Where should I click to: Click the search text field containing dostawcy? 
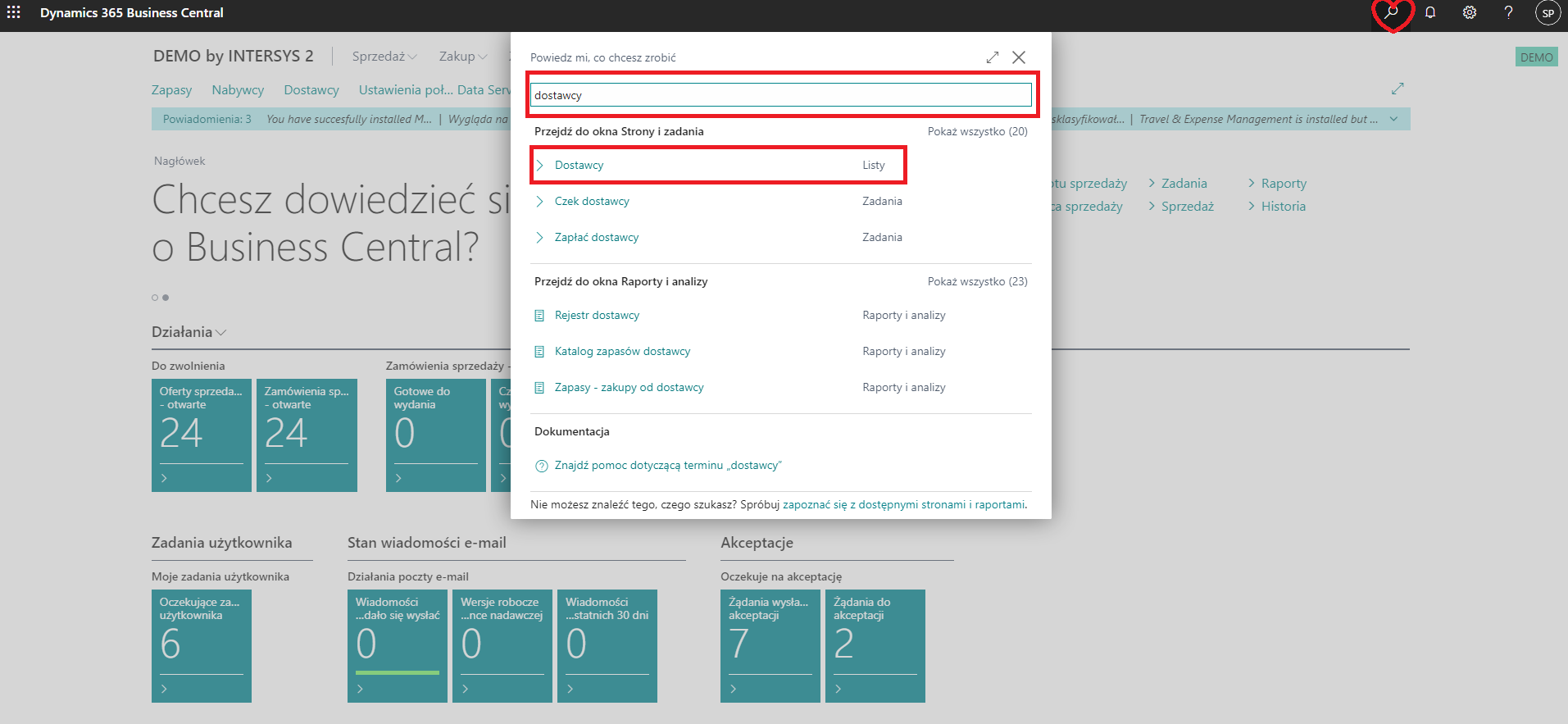click(x=780, y=95)
